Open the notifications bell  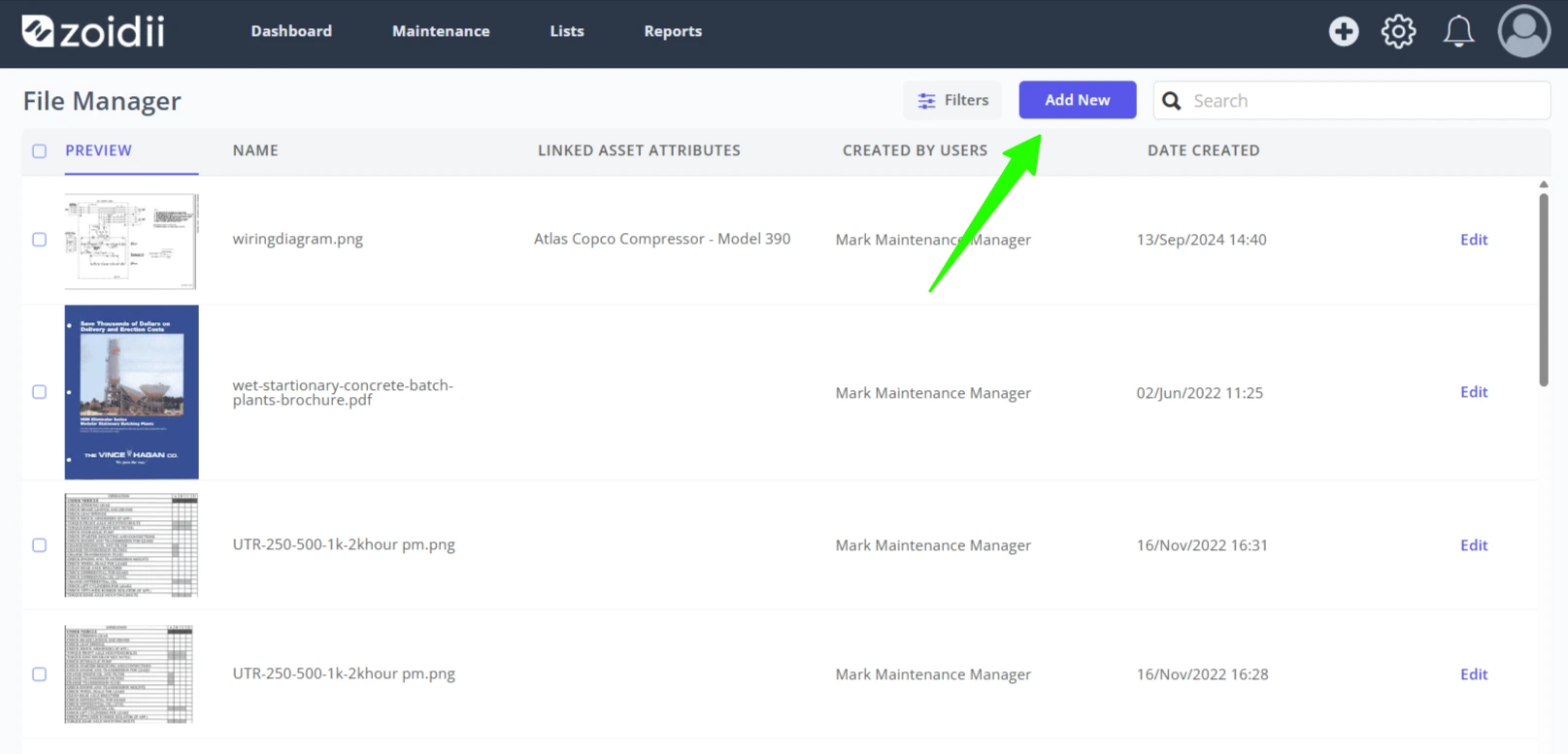tap(1458, 31)
